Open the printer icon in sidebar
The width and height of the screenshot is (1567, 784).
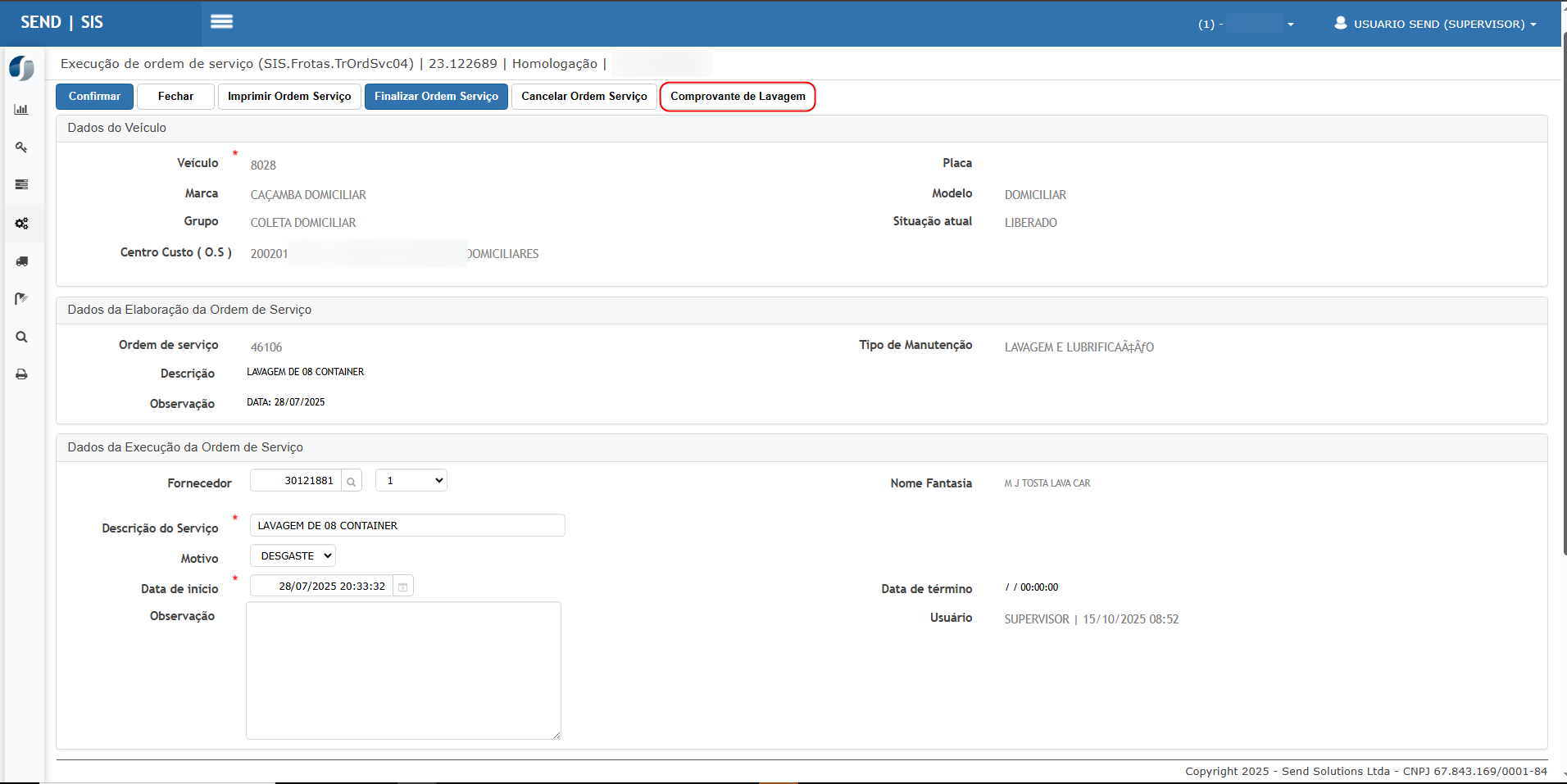[x=21, y=374]
